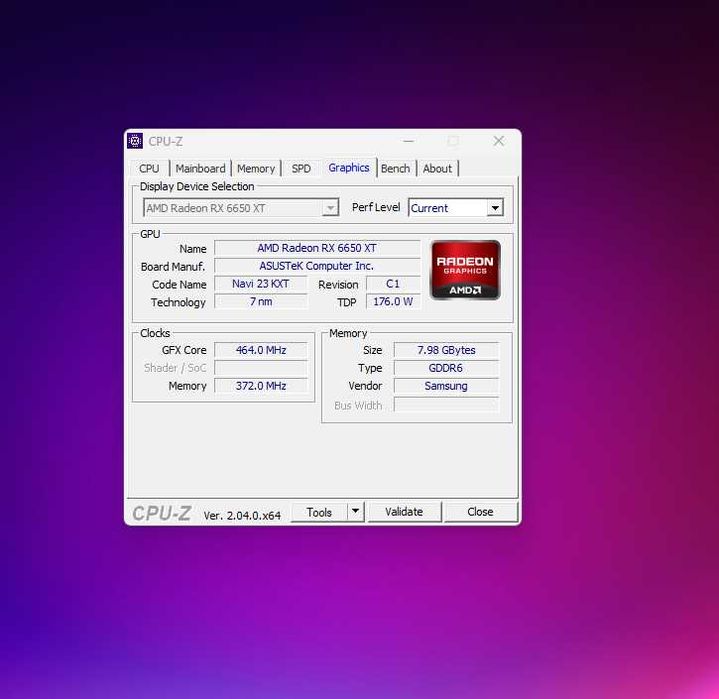Expand the Tools dropdown arrow
Viewport: 719px width, 699px height.
tap(355, 511)
